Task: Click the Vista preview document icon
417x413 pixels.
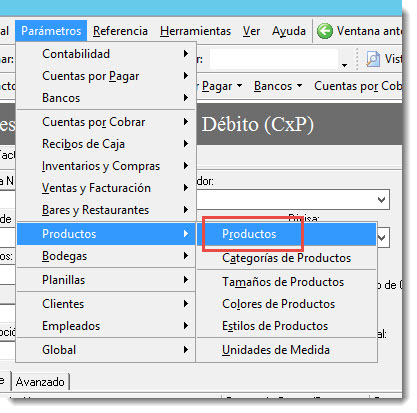Action: click(x=373, y=59)
